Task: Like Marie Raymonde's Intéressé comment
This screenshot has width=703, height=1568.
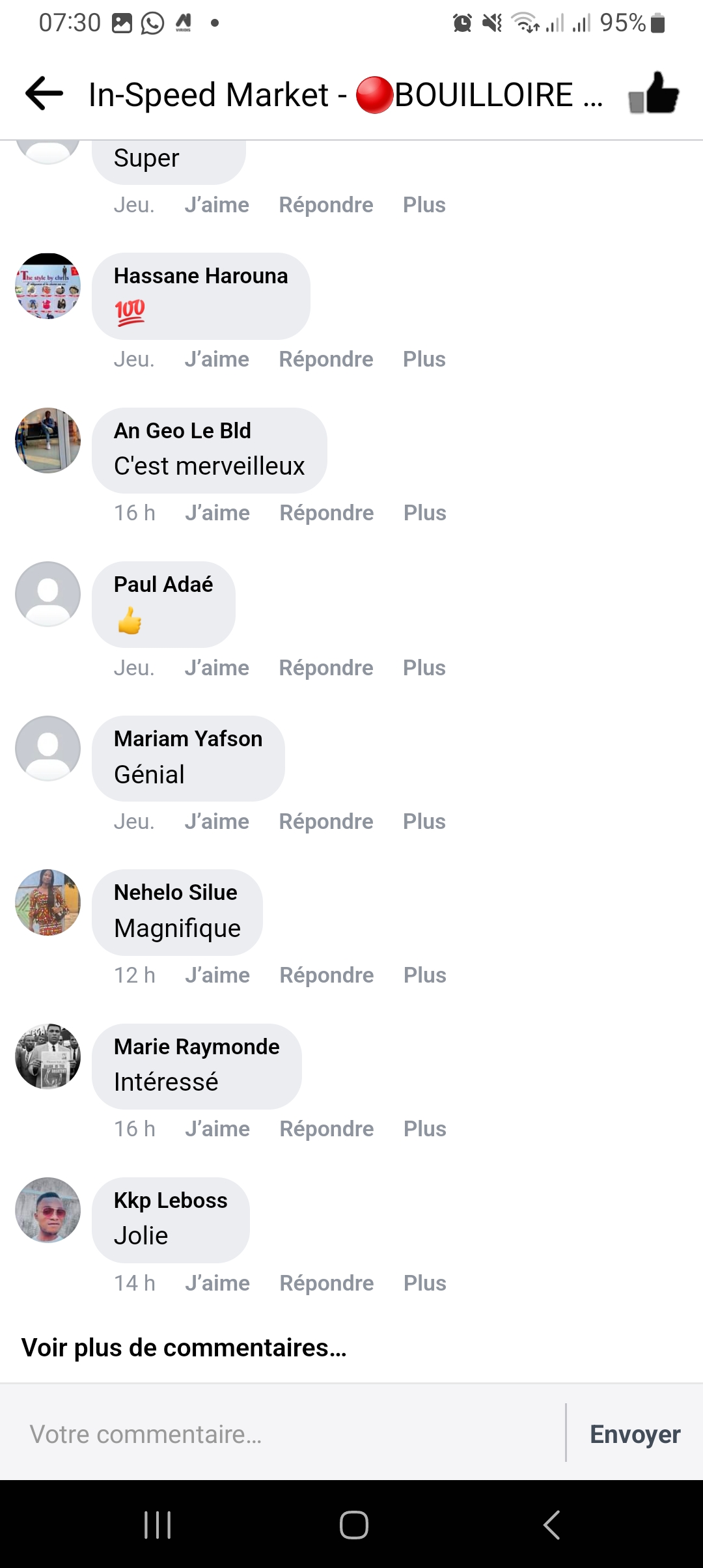Action: coord(217,1128)
